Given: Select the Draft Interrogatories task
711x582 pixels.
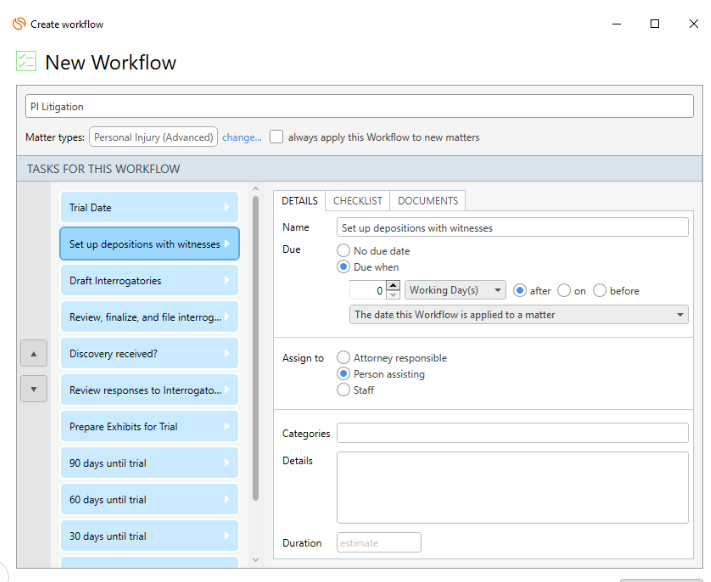Looking at the screenshot, I should tap(149, 280).
